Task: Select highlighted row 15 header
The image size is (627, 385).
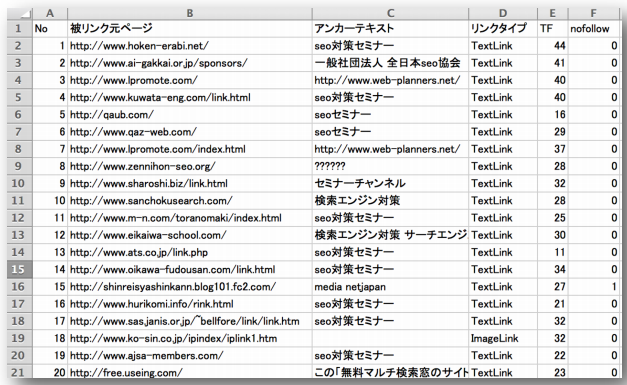Action: pyautogui.click(x=20, y=269)
